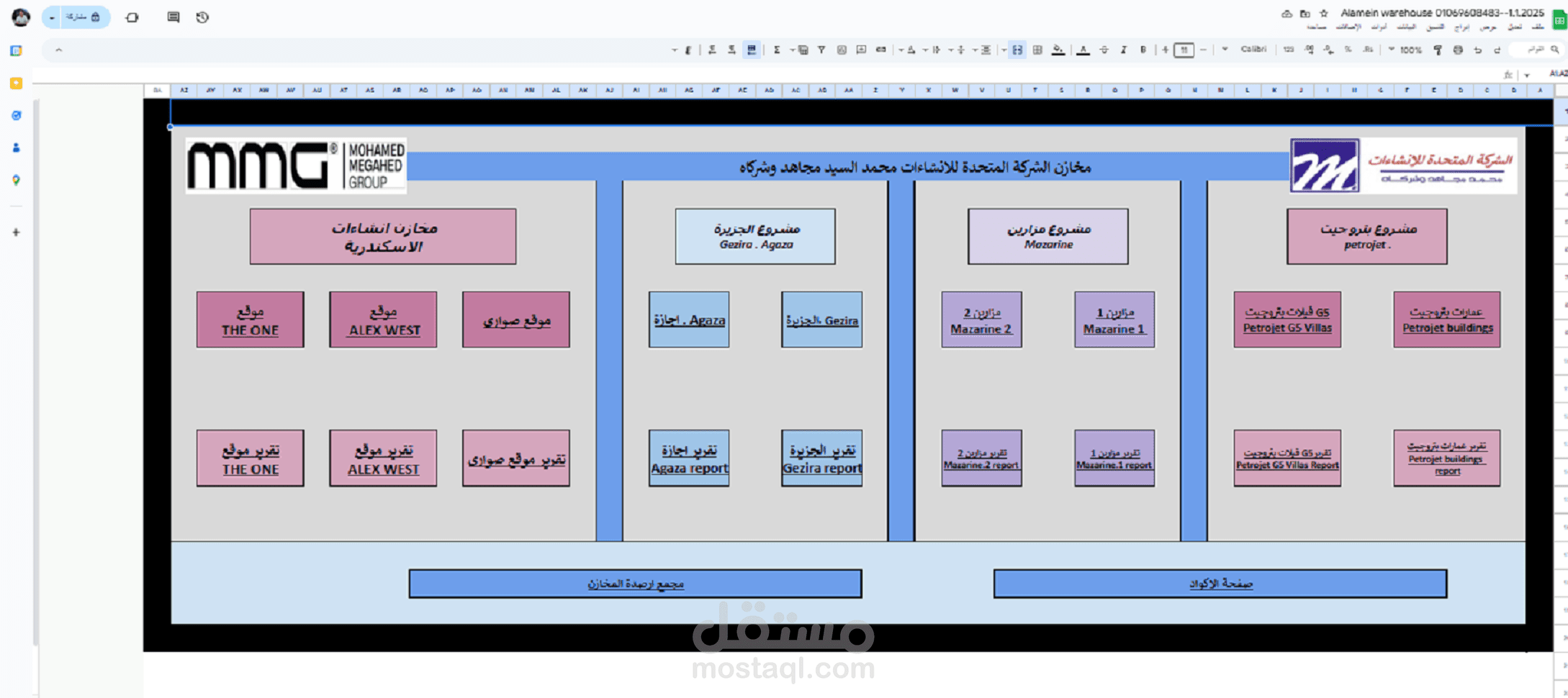This screenshot has height=698, width=1568.
Task: Collapse the formula bar with the chevron
Action: pos(58,50)
